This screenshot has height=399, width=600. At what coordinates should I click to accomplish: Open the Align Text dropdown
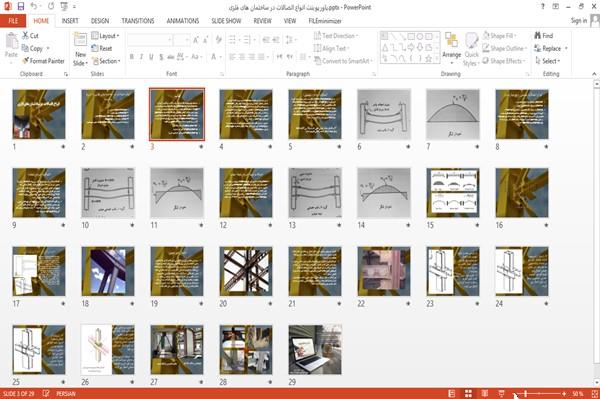tap(331, 48)
